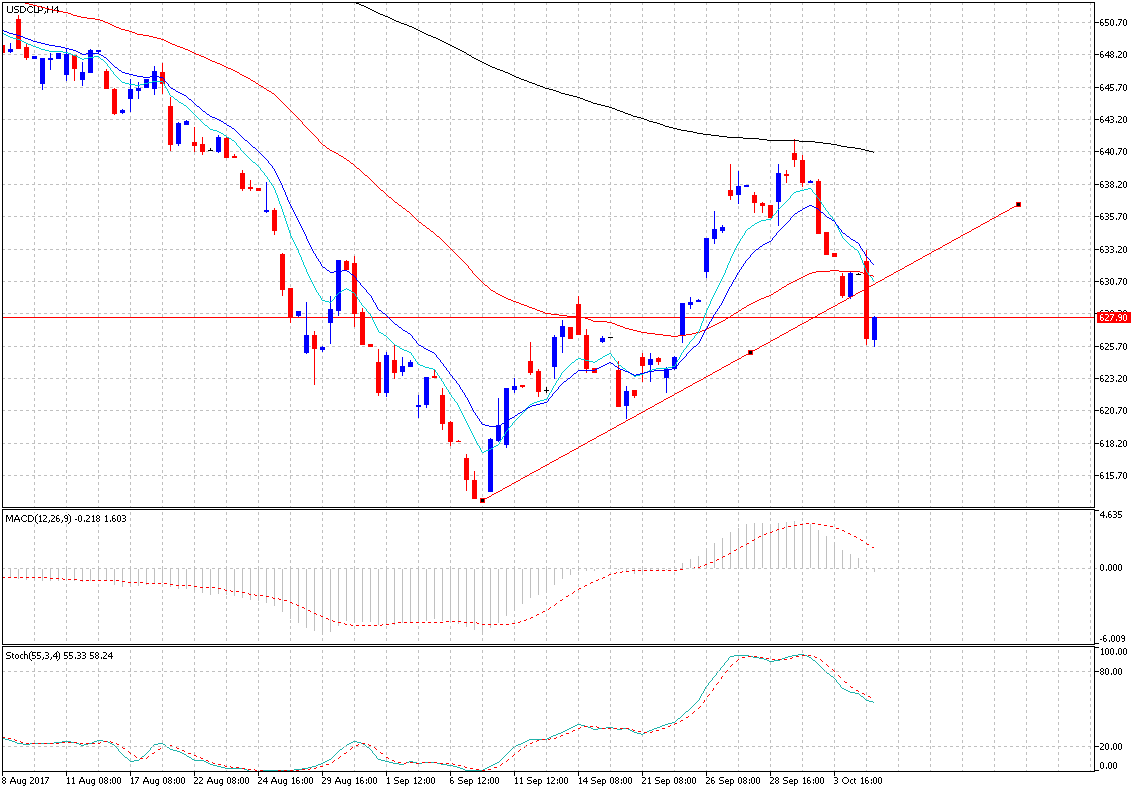1142x792 pixels.
Task: Click the 623.20 price axis label
Action: coord(1114,378)
